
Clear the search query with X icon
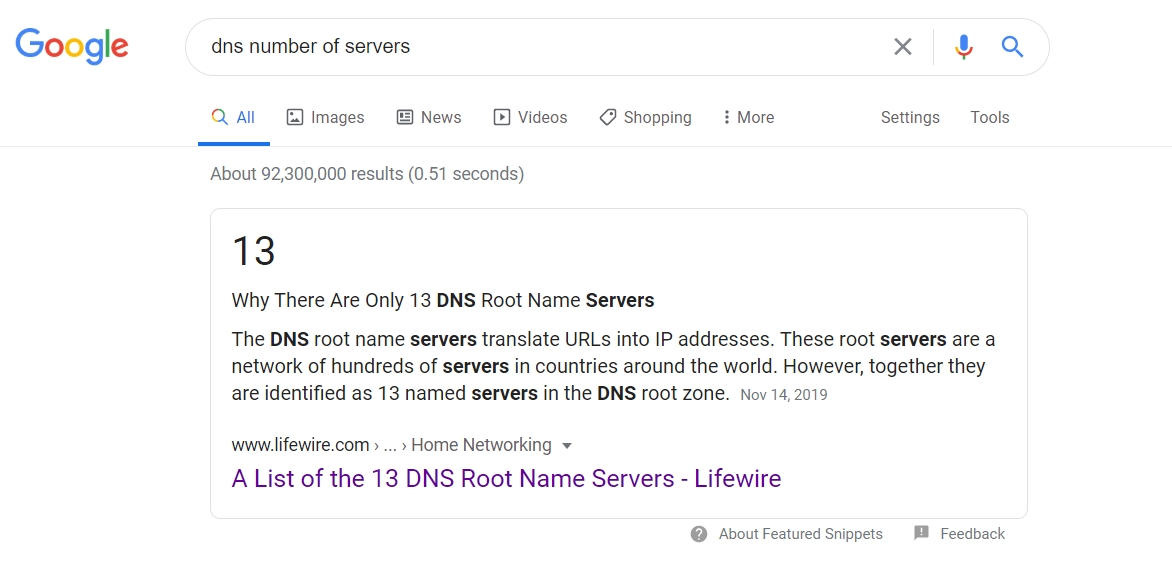click(903, 47)
